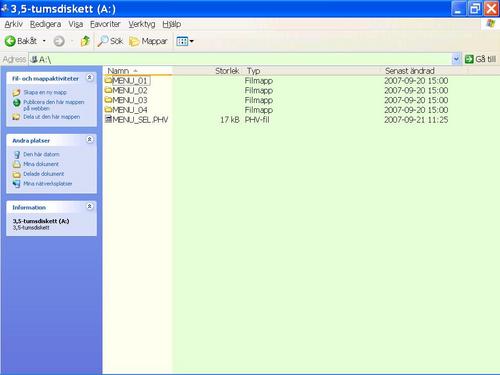
Task: Select the MENU_04 folder icon
Action: 108,109
